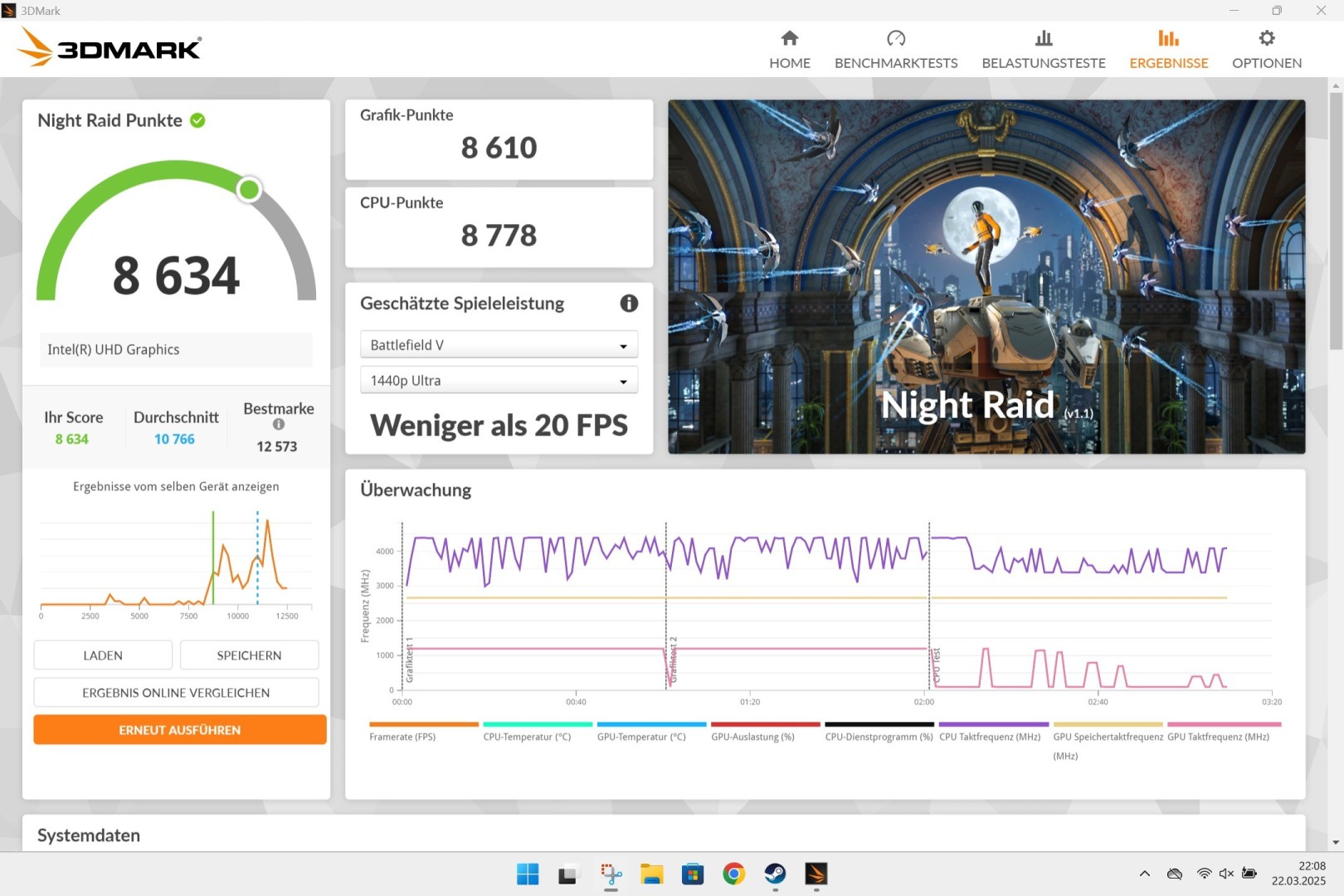Open Task View in the taskbar
The height and width of the screenshot is (896, 1344).
(568, 874)
